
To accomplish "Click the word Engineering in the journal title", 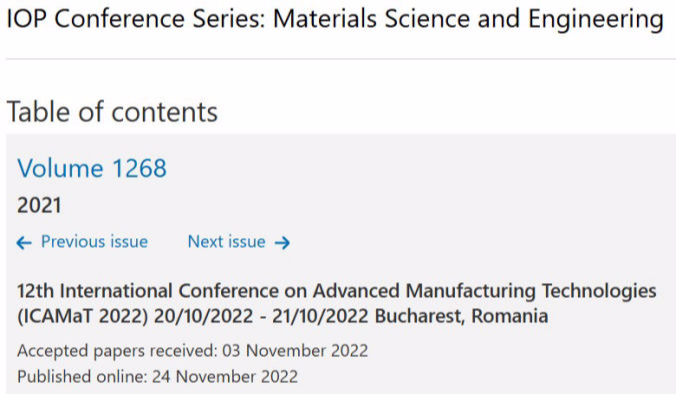I will [596, 20].
